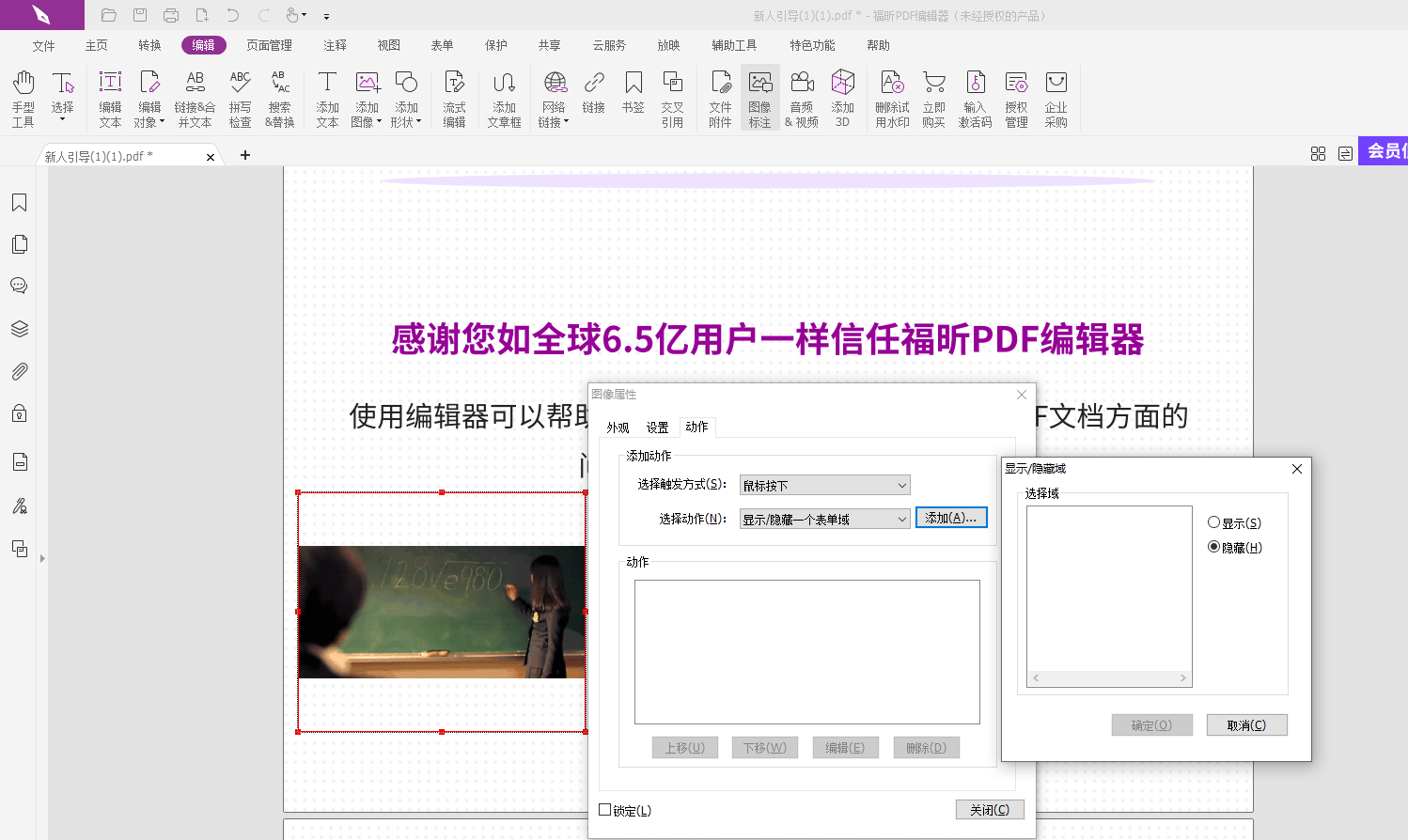Click the 添加3D tool

841,98
